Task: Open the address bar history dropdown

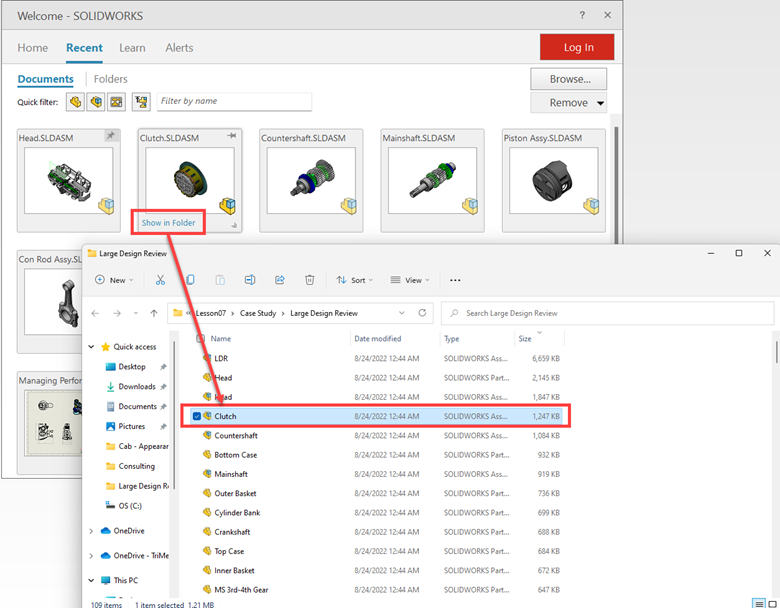Action: (401, 313)
